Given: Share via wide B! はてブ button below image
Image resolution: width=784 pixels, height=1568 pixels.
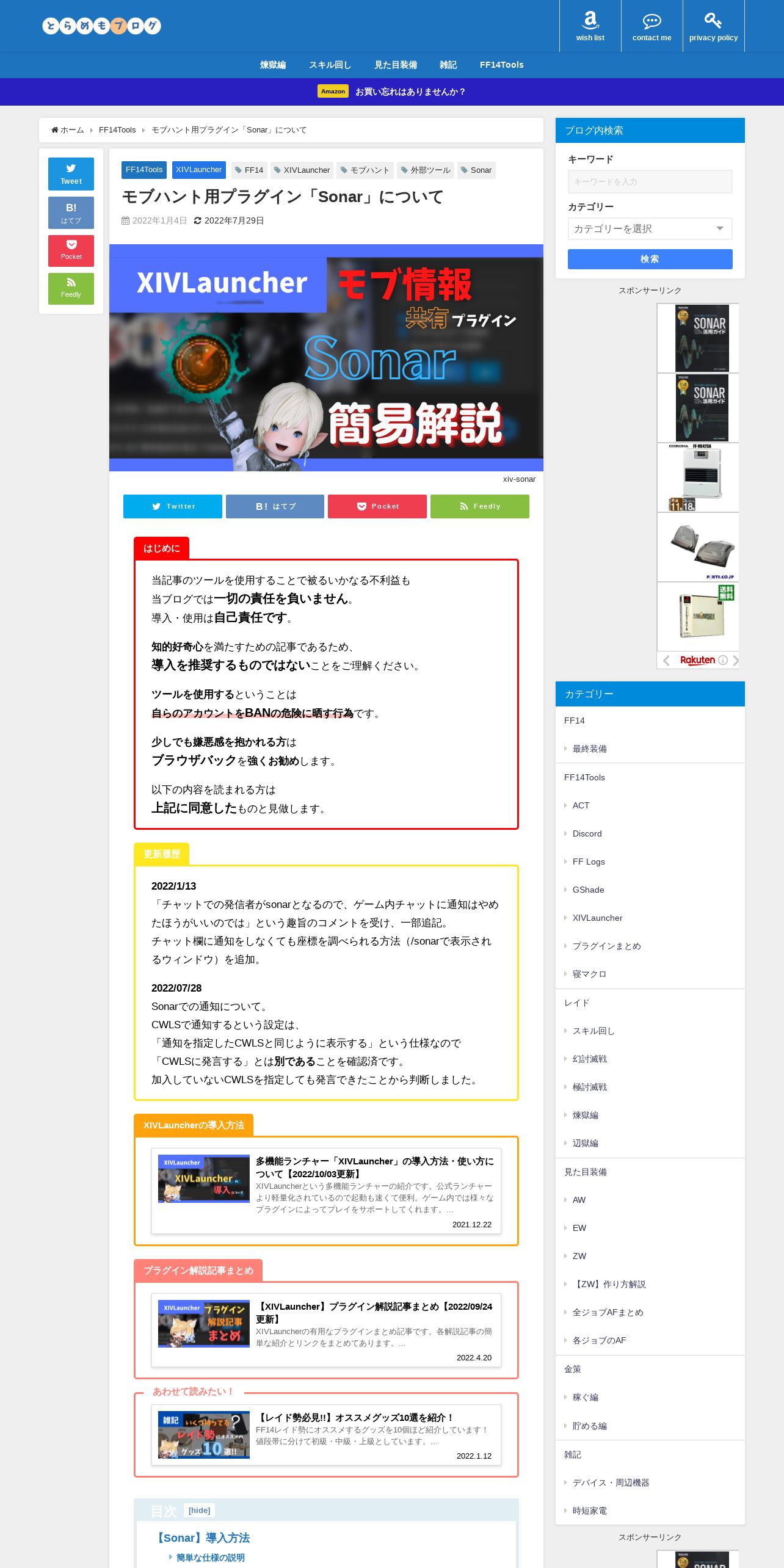Looking at the screenshot, I should [275, 506].
